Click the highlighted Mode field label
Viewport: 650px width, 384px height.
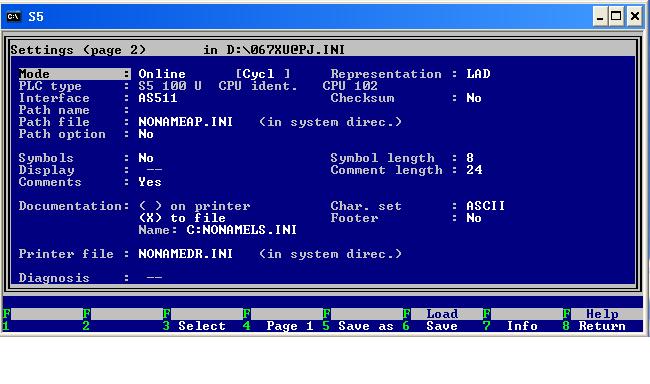click(75, 74)
